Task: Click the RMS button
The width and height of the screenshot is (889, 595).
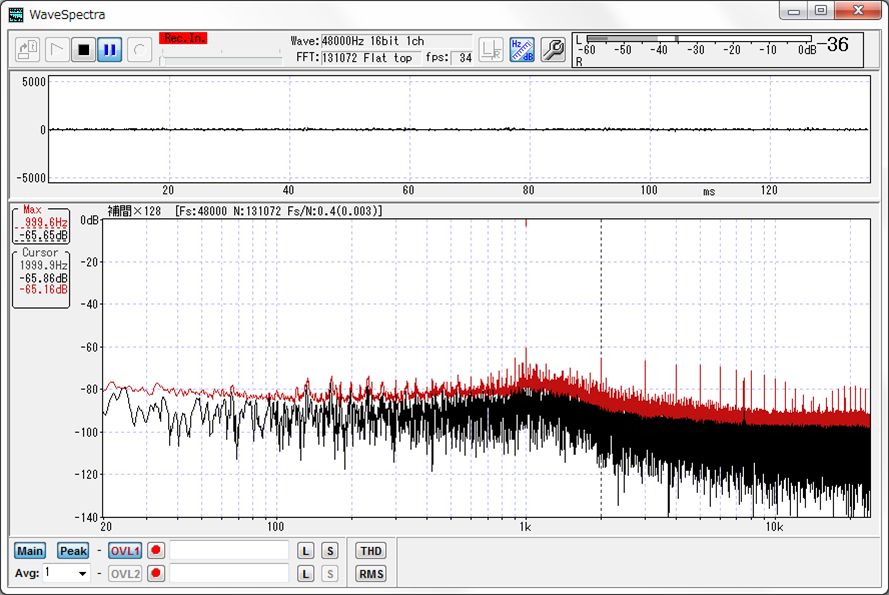Action: click(371, 574)
